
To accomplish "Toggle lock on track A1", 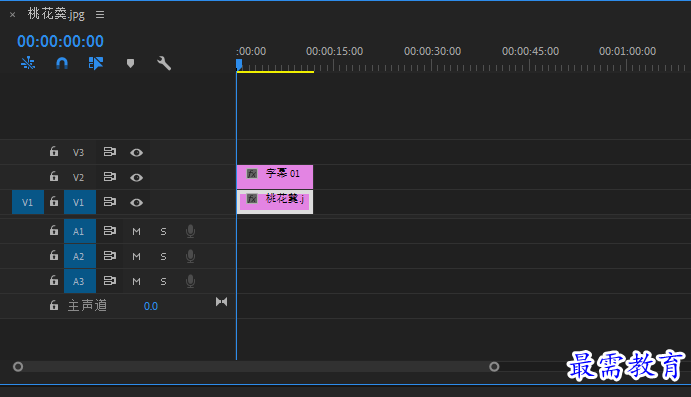I will (54, 230).
